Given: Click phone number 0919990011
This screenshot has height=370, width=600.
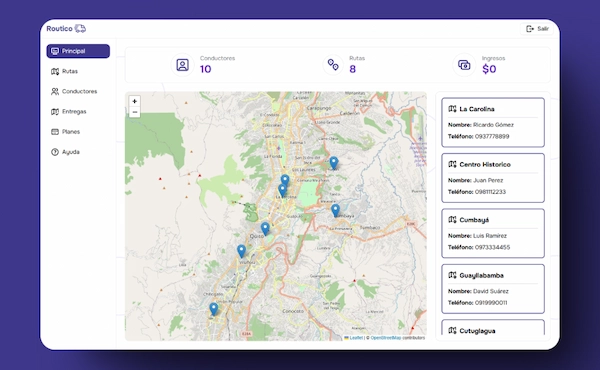Looking at the screenshot, I should tap(491, 303).
